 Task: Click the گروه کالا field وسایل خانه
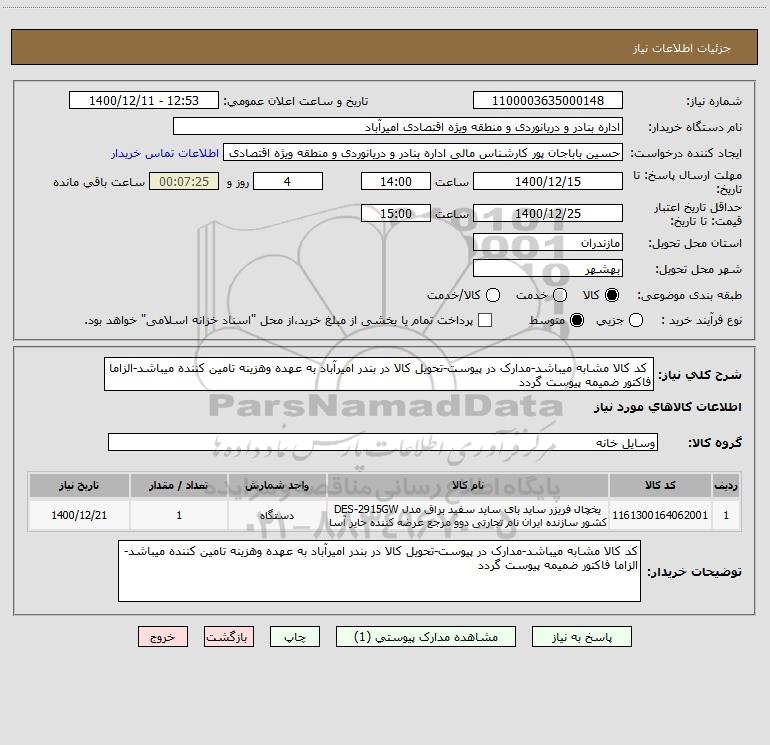click(x=383, y=442)
